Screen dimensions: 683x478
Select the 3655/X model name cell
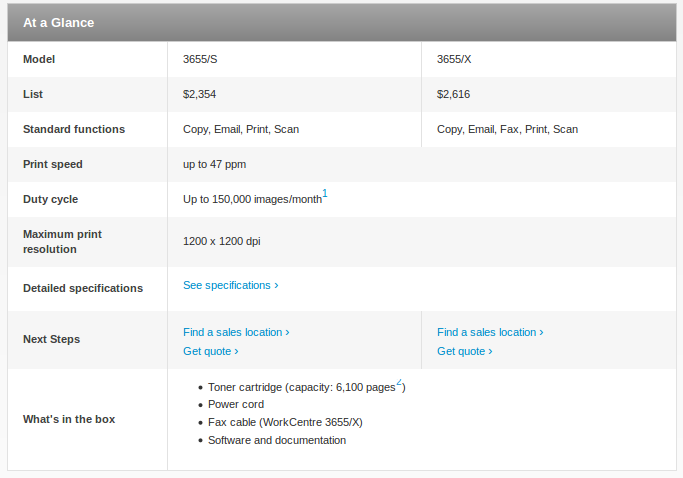[454, 59]
